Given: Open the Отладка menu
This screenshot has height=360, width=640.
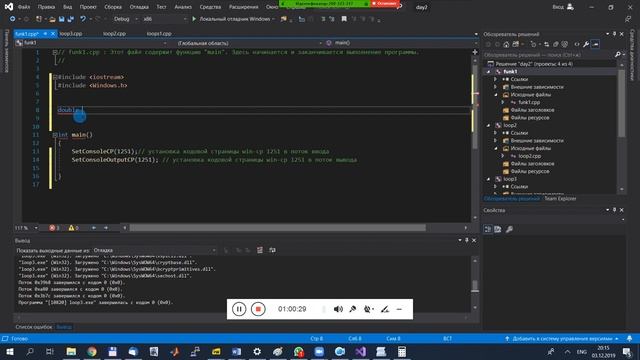Looking at the screenshot, I should pyautogui.click(x=139, y=7).
